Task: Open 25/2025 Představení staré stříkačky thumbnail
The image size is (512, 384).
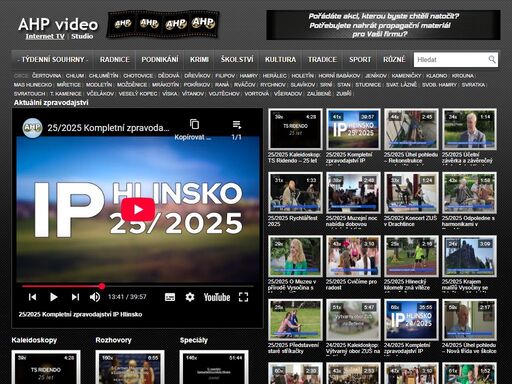Action: coord(295,320)
